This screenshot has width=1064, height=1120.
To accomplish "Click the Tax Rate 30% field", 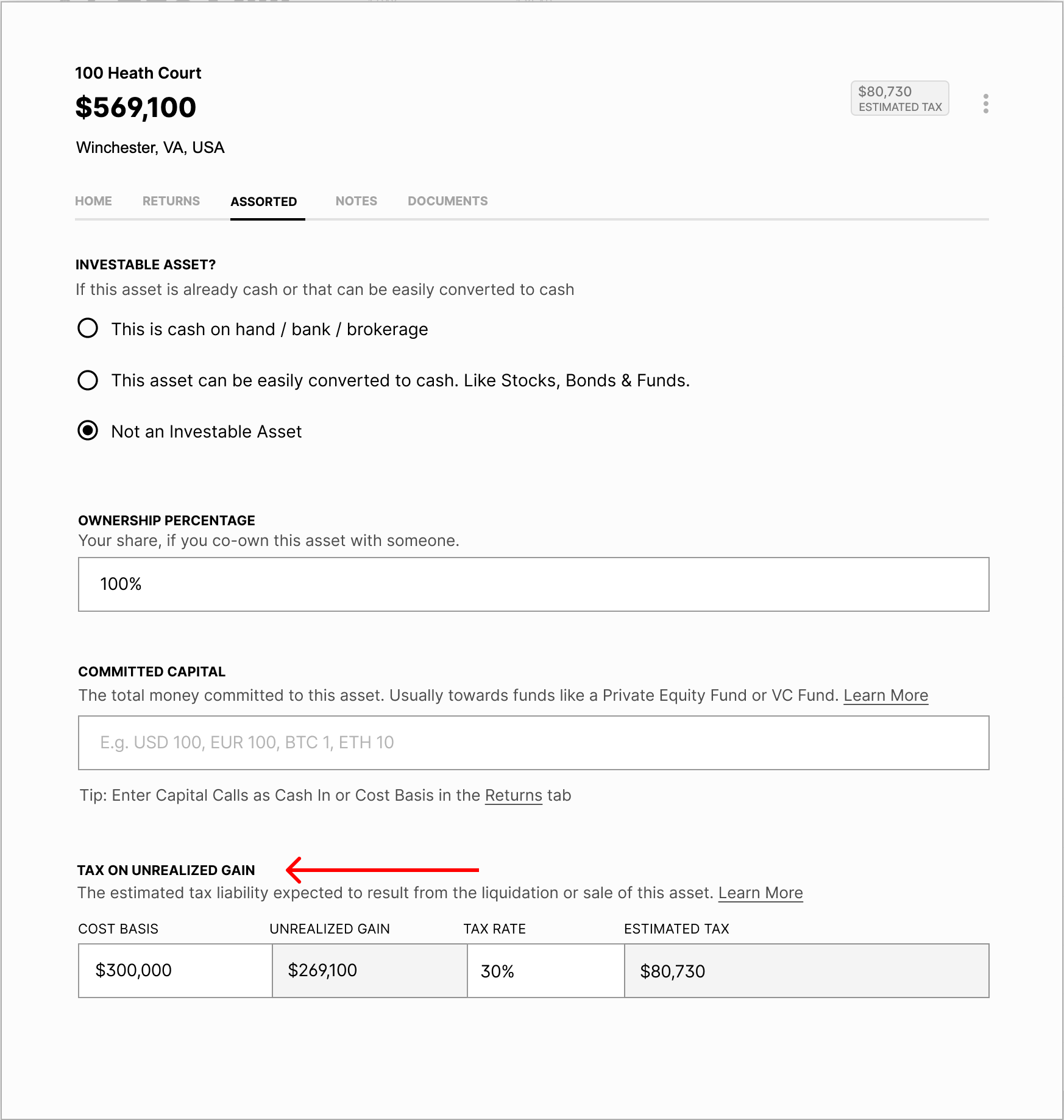I will [x=545, y=971].
